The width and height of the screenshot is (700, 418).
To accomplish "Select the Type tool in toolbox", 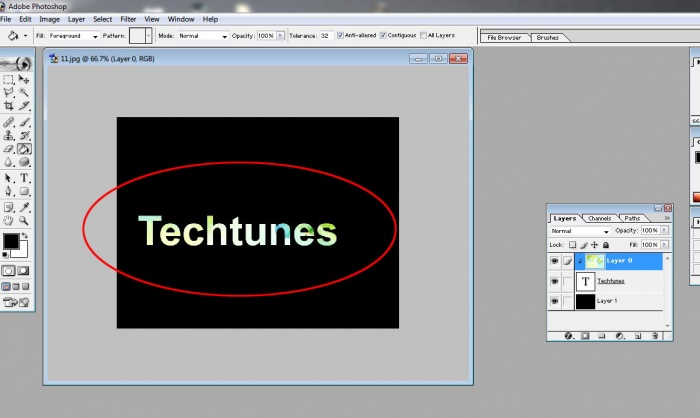I will coord(24,178).
